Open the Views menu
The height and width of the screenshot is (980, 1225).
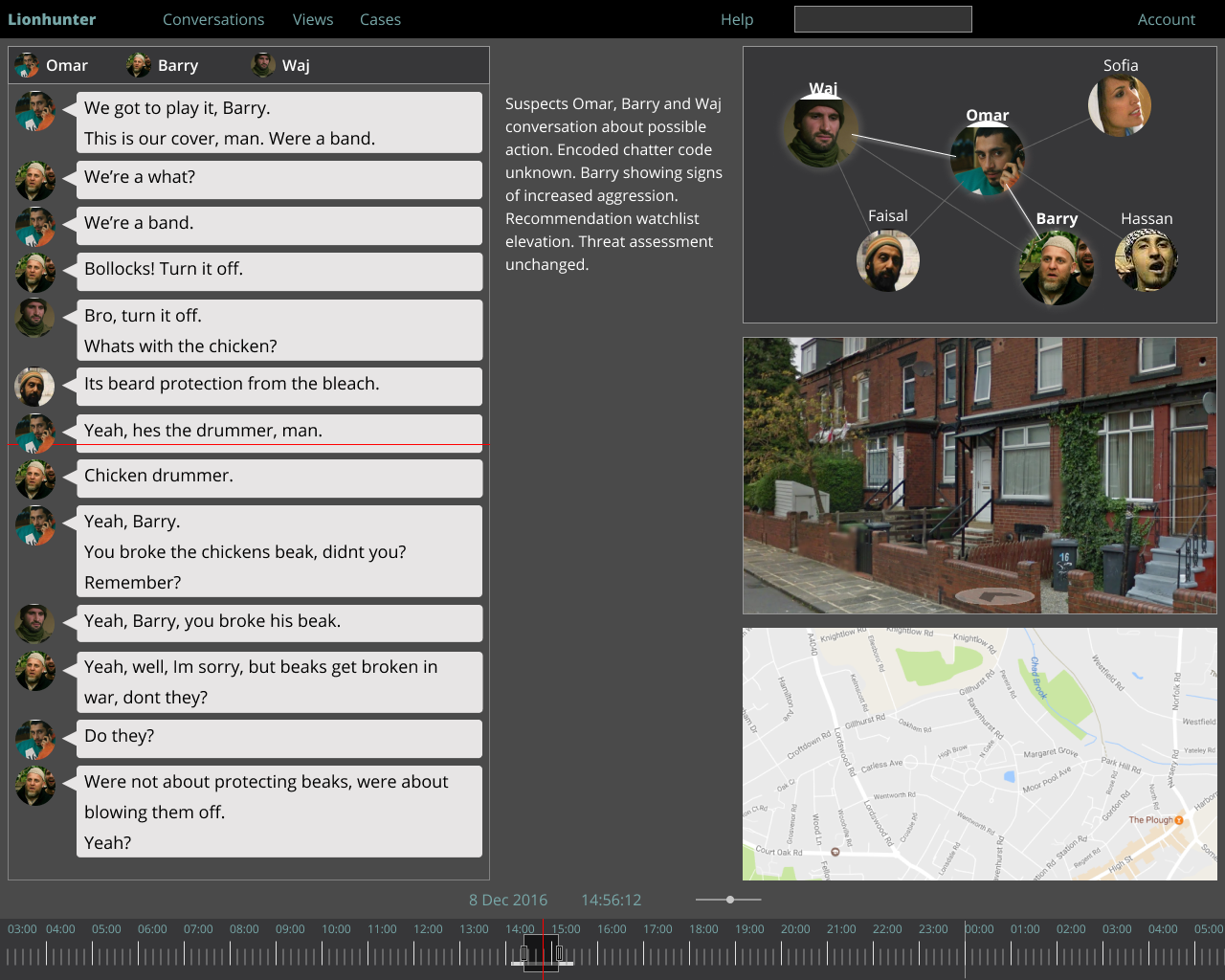pyautogui.click(x=313, y=19)
